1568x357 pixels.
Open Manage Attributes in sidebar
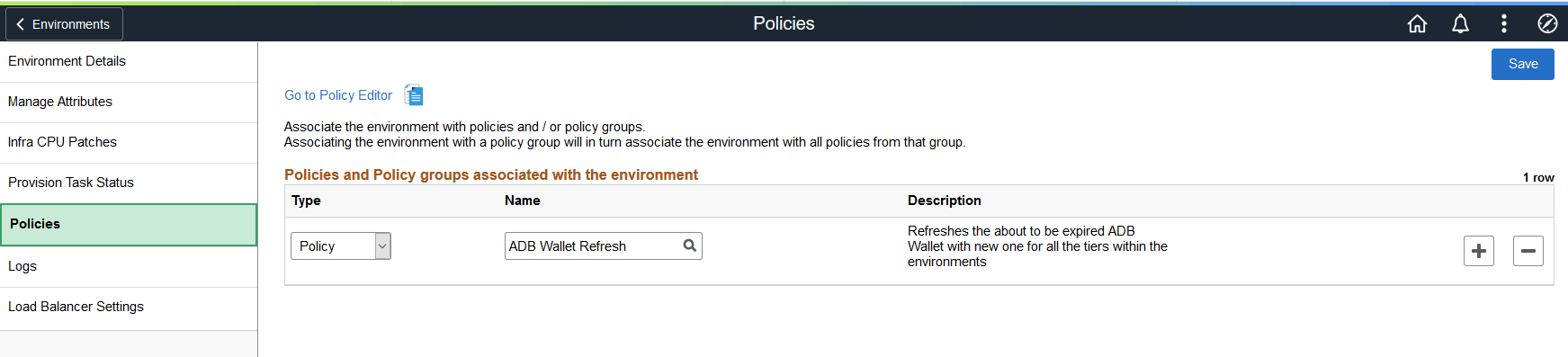click(129, 102)
